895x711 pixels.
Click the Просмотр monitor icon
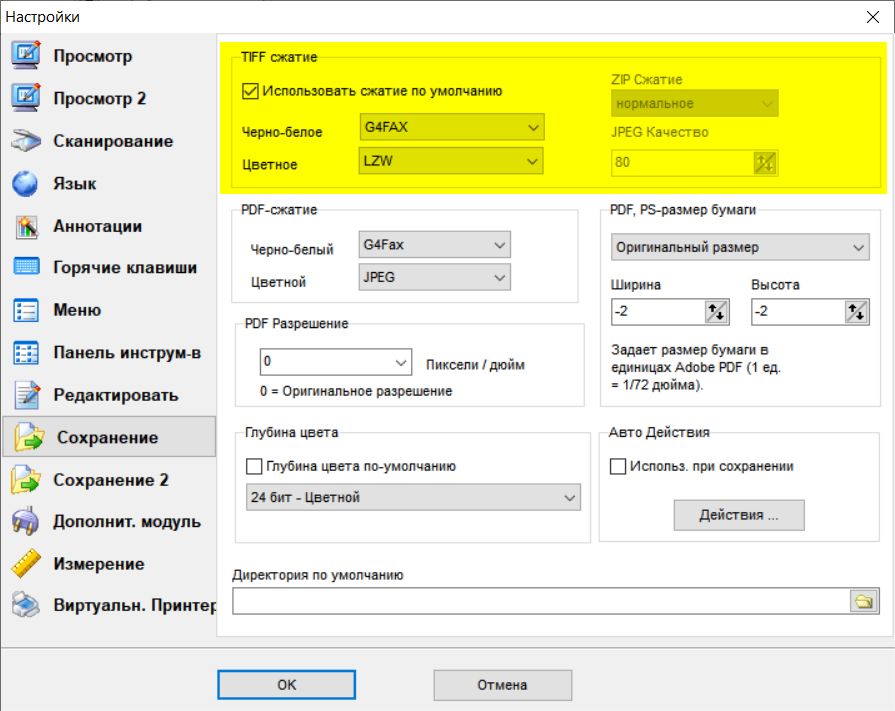pos(26,55)
